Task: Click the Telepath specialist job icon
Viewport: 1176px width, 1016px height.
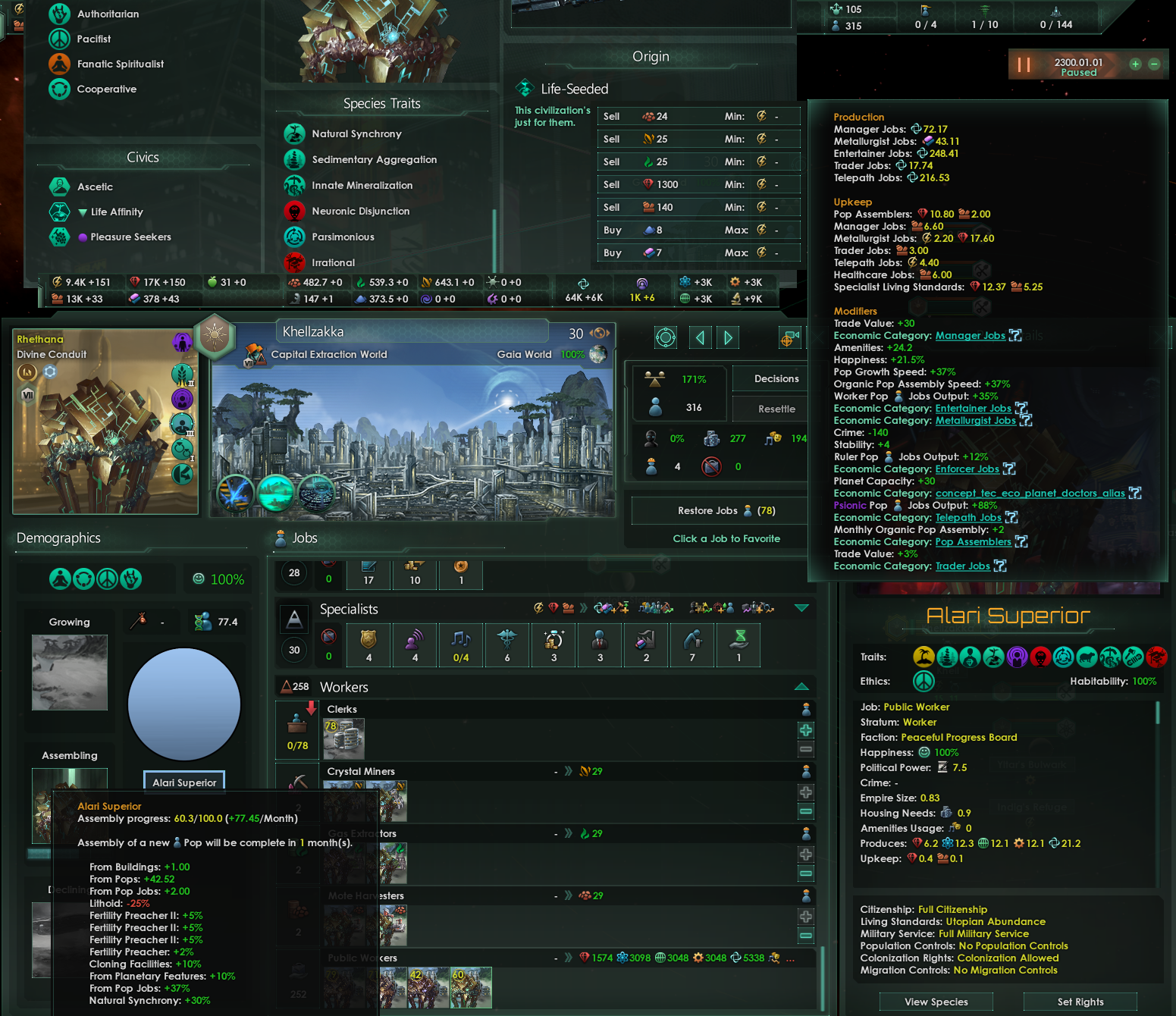Action: [x=415, y=644]
